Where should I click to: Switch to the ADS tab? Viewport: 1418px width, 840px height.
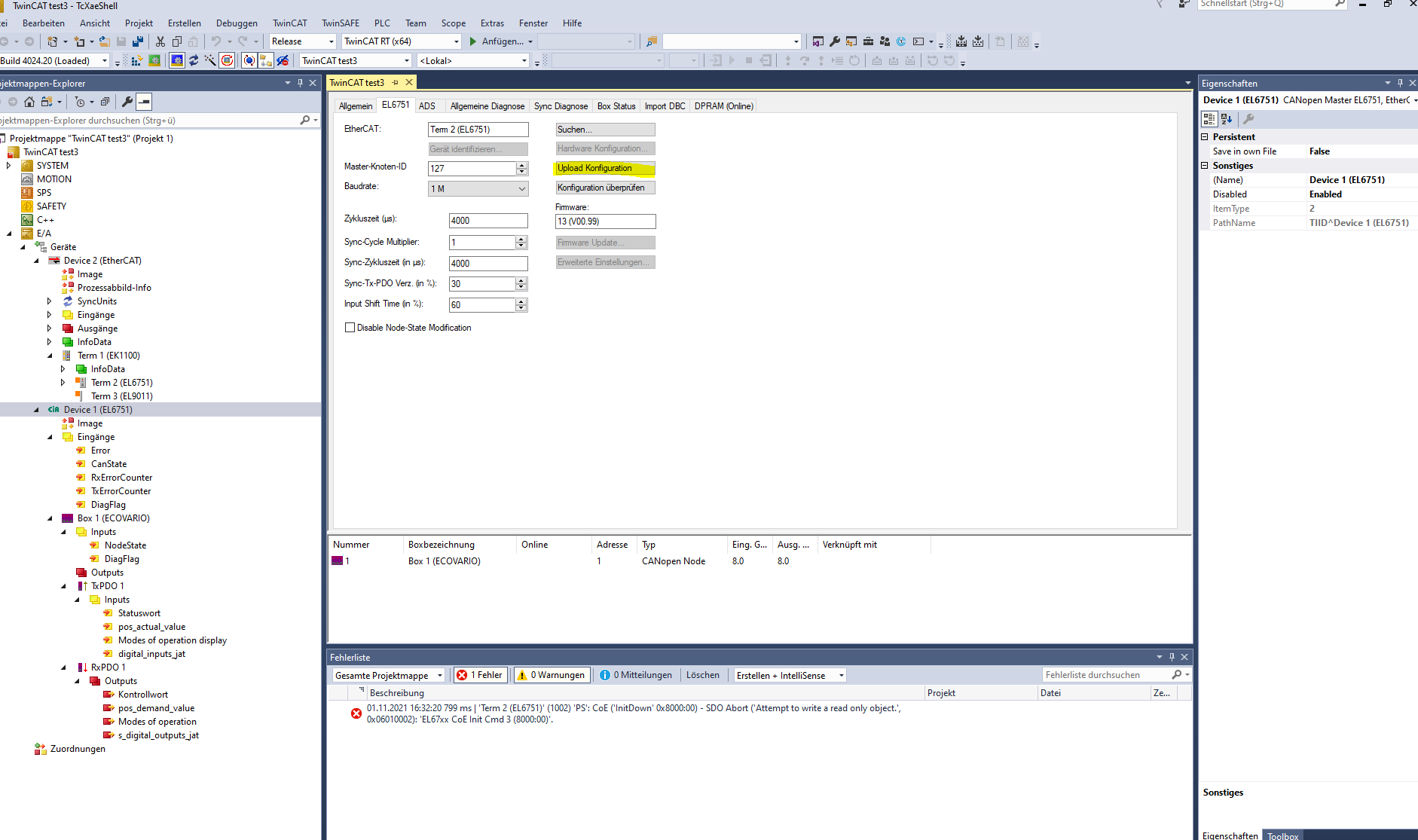pos(427,106)
